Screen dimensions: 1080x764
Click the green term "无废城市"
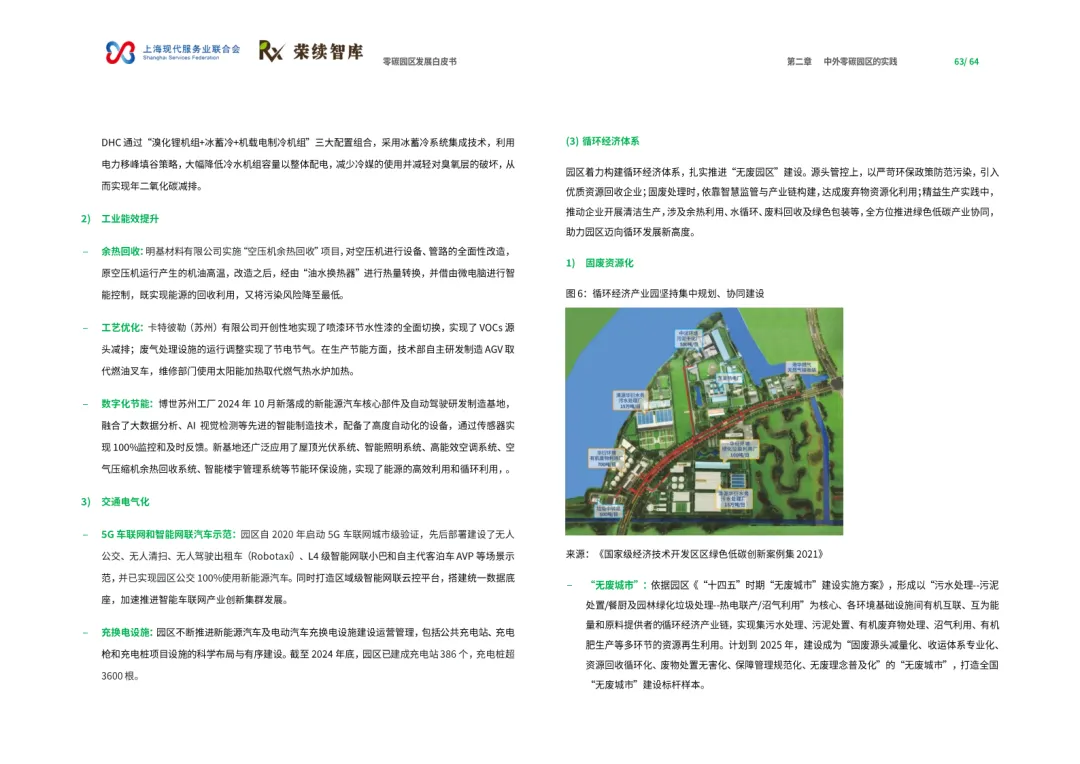(617, 585)
